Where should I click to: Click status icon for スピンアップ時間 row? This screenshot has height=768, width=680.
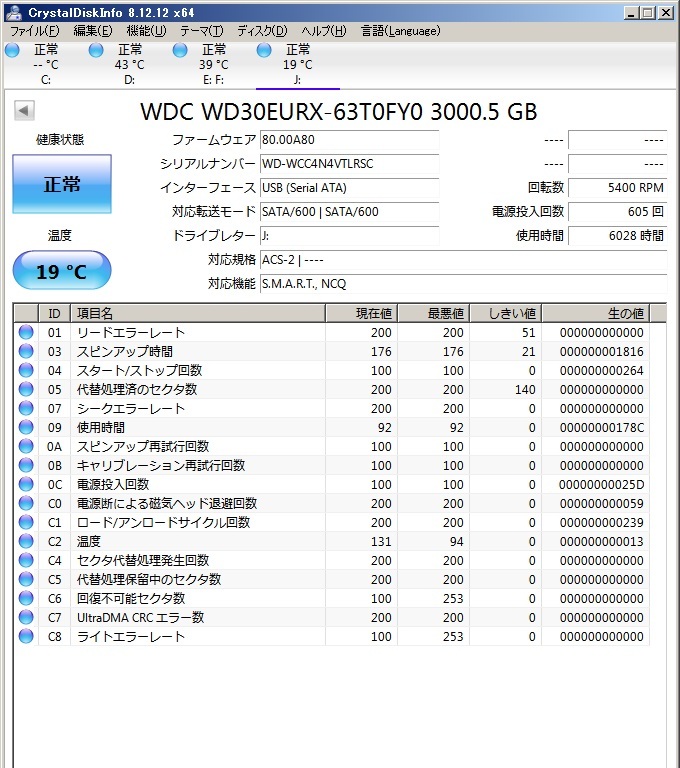(26, 351)
